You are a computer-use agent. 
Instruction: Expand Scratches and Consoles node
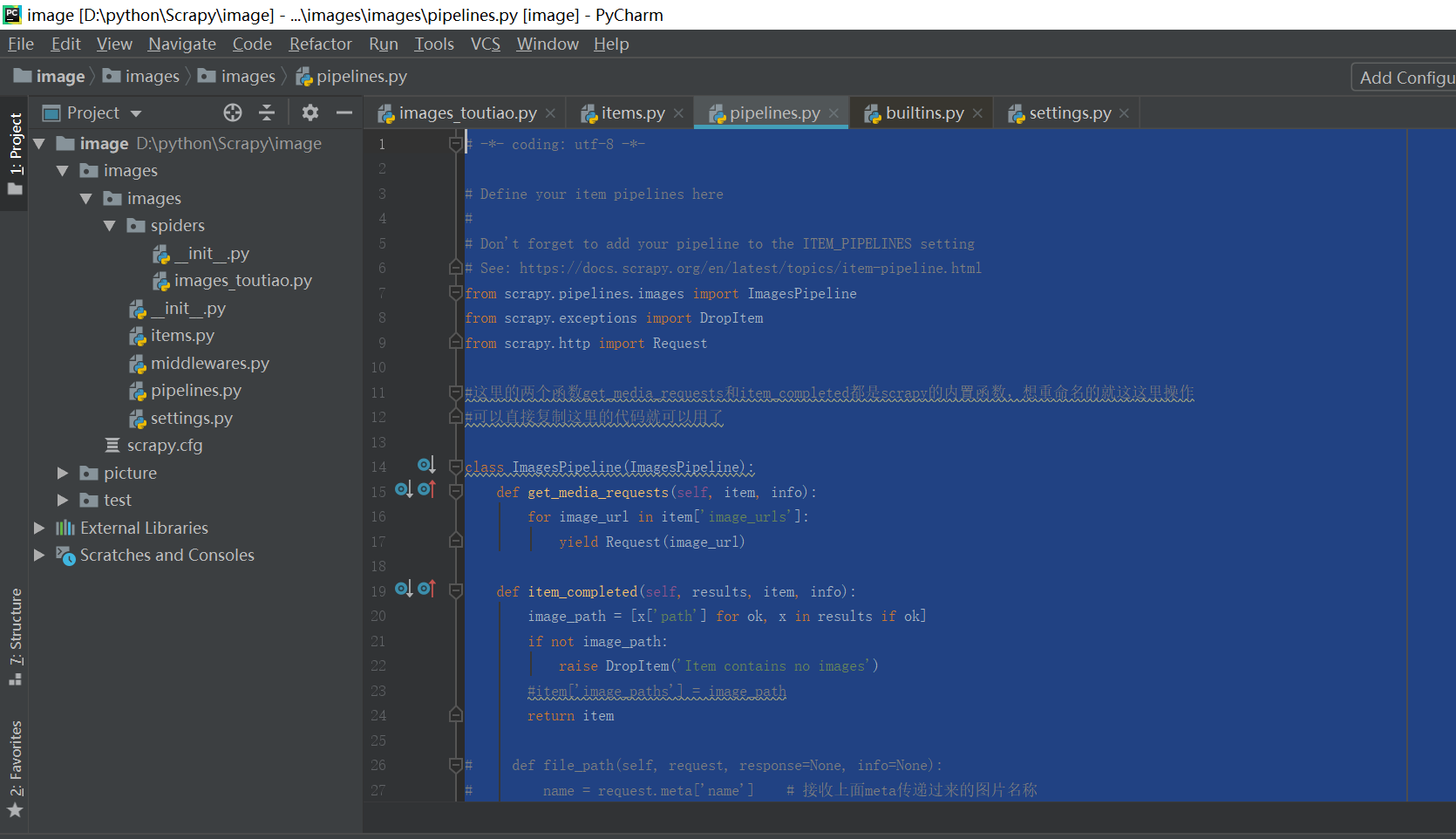point(39,555)
